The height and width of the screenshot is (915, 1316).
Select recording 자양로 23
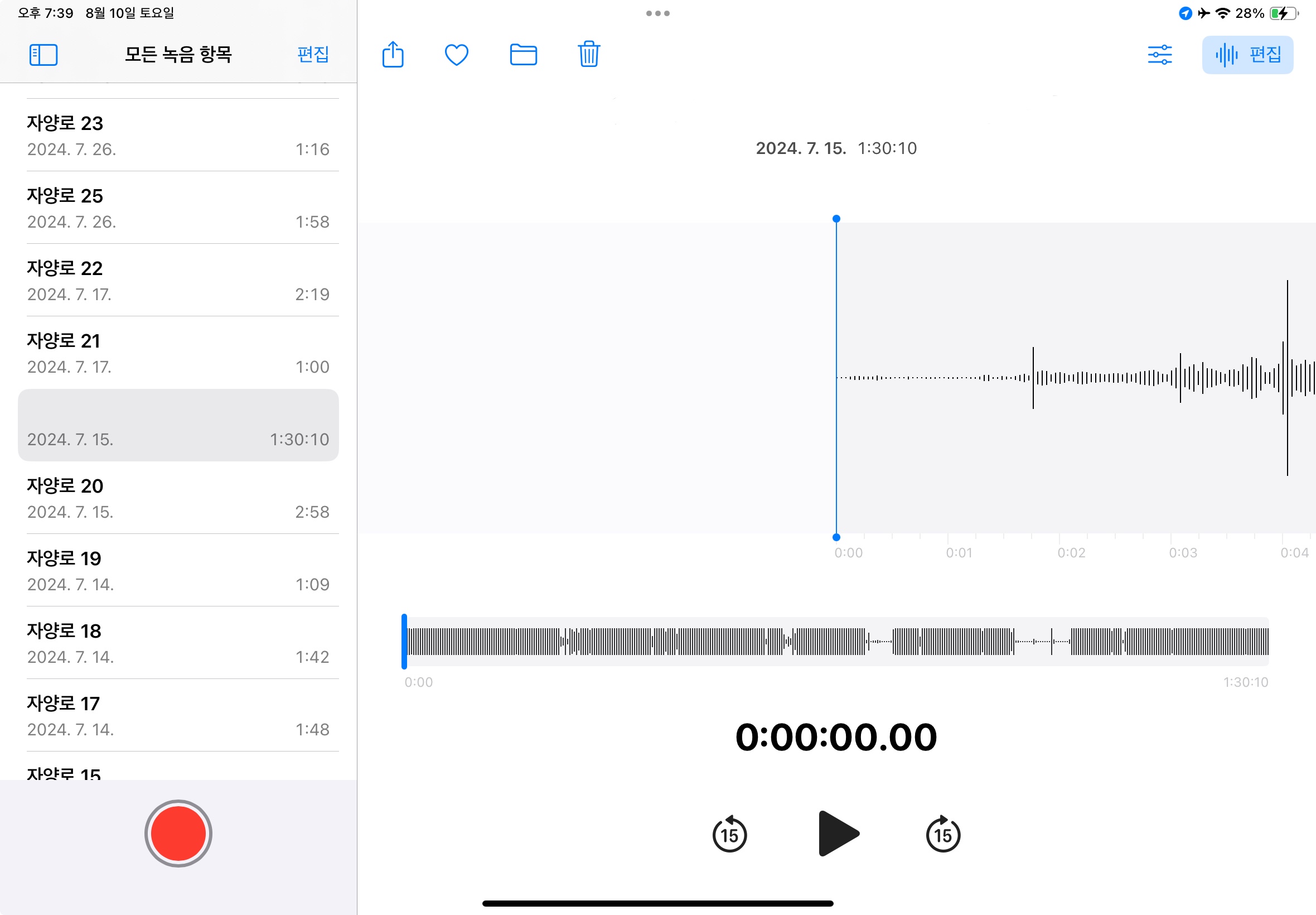178,136
